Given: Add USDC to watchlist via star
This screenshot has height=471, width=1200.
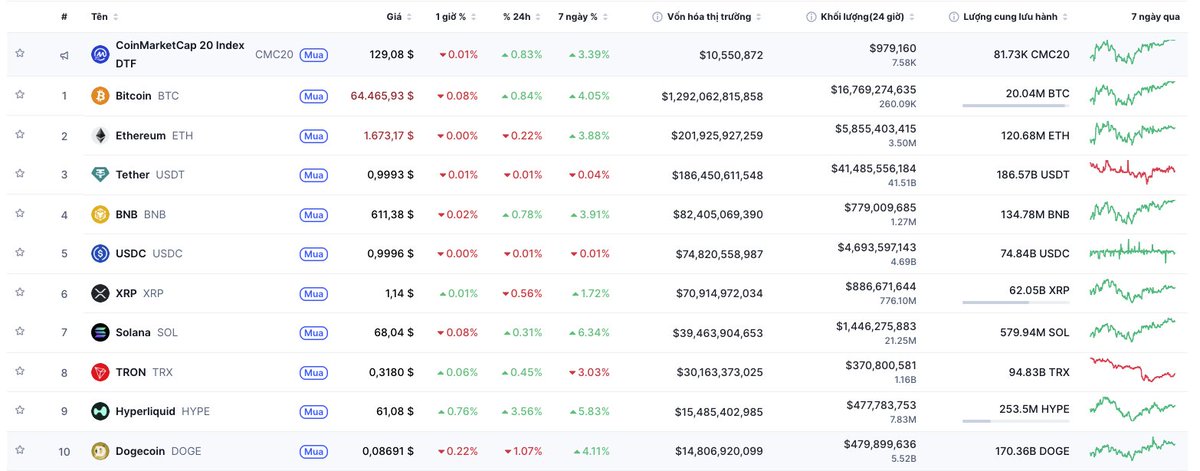Looking at the screenshot, I should tap(20, 253).
